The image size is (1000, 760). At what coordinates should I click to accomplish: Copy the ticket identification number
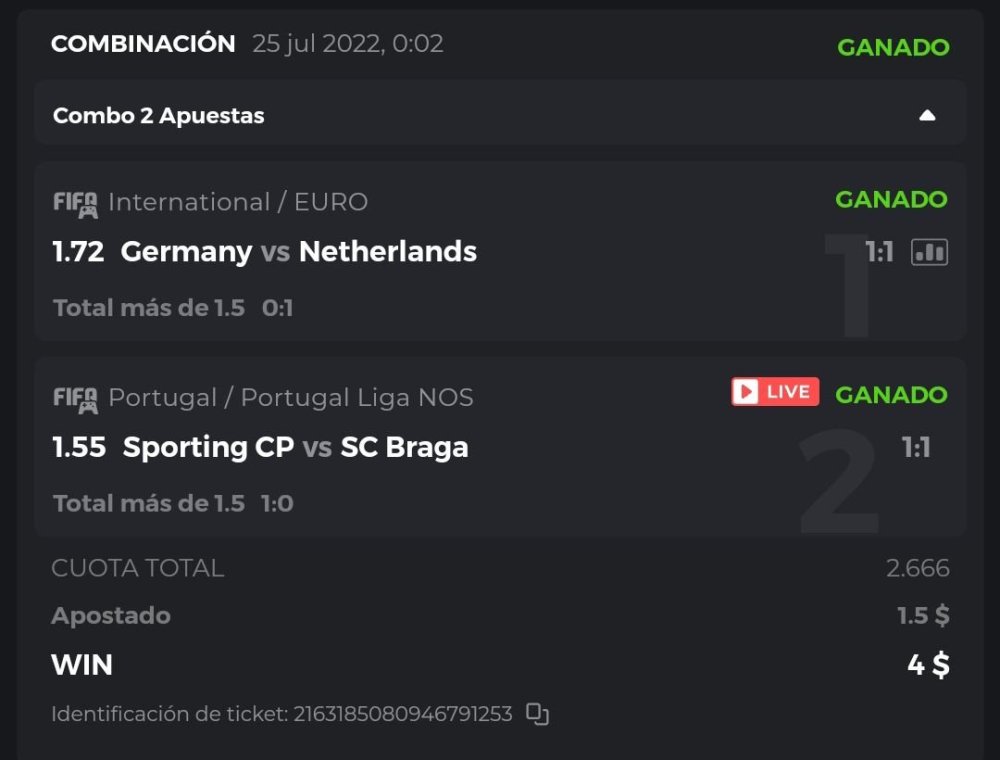point(538,714)
